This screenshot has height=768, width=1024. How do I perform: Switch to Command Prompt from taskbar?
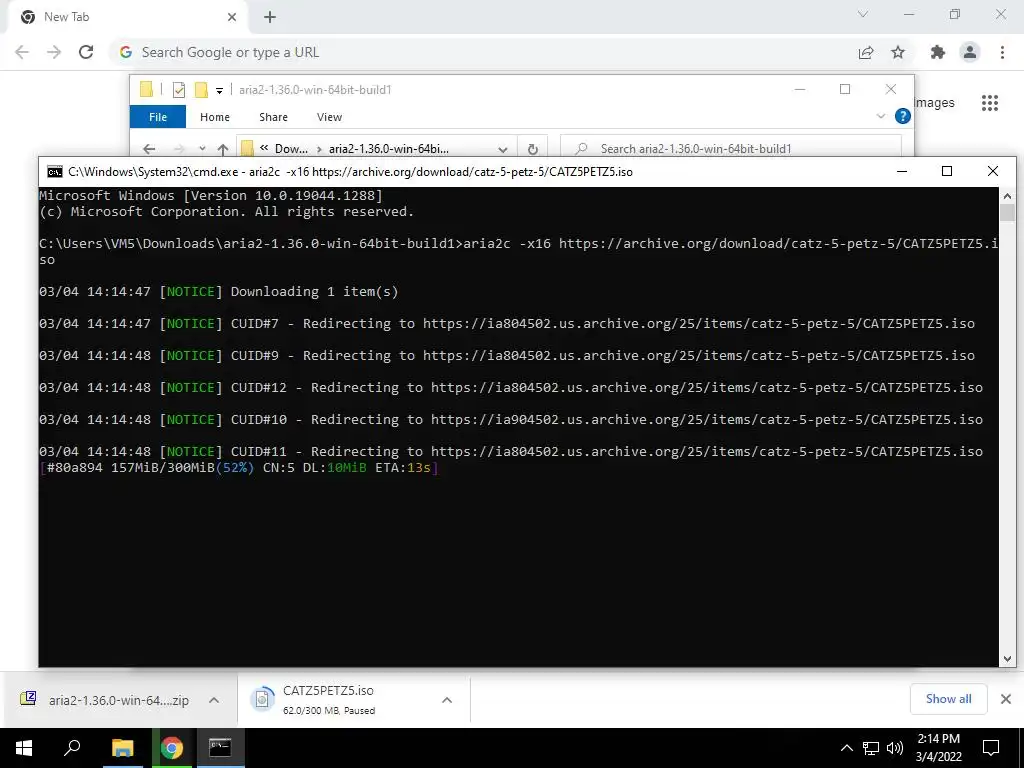[220, 748]
